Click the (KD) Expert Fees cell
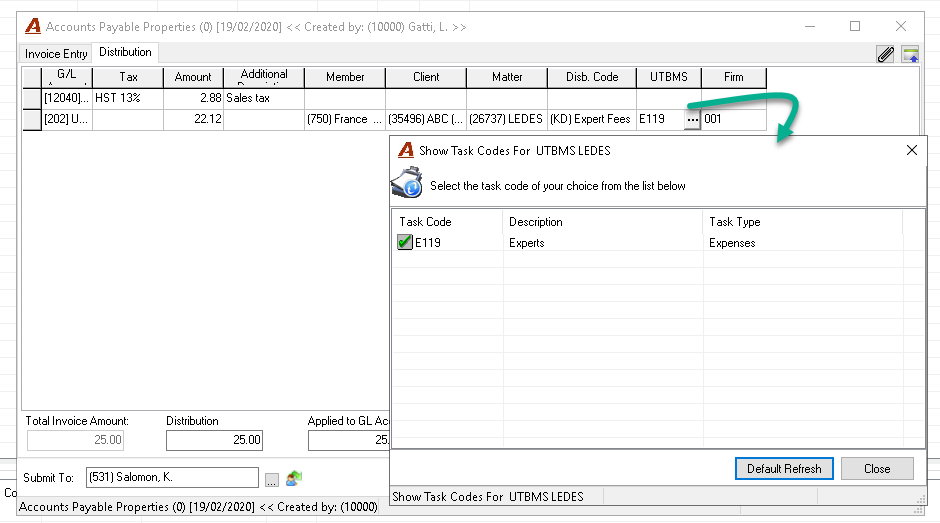Viewport: 940px width, 523px height. tap(591, 119)
